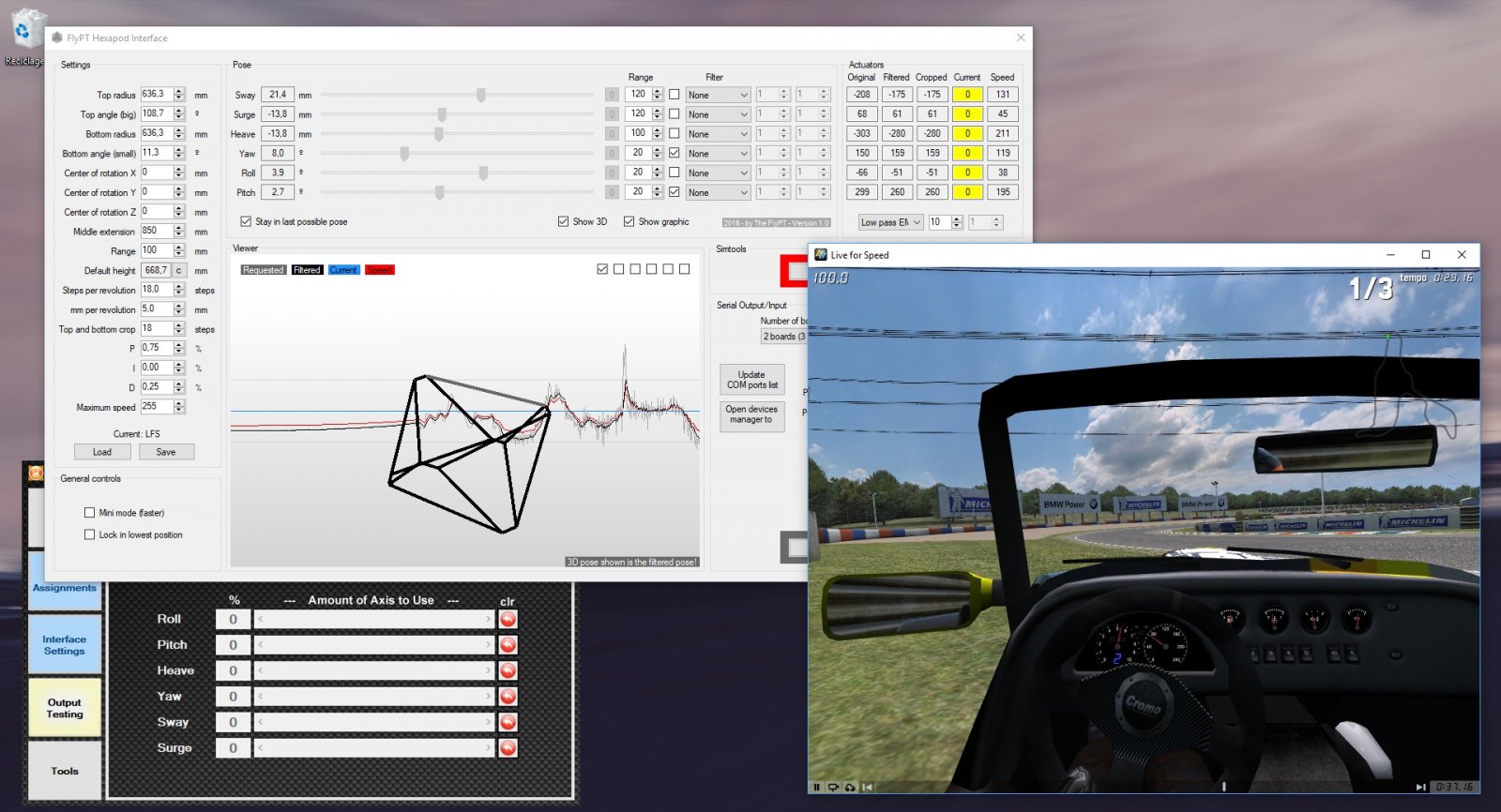Pause the Live for Speed replay
The image size is (1501, 812).
click(817, 787)
